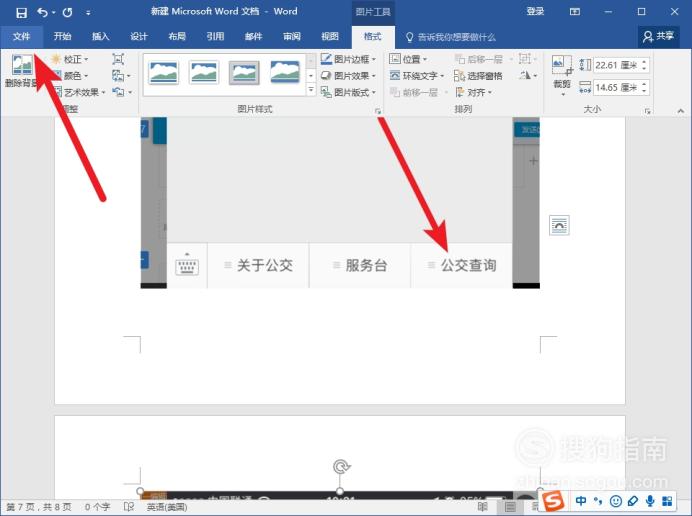Click the Save icon in quick access toolbar

click(x=21, y=12)
